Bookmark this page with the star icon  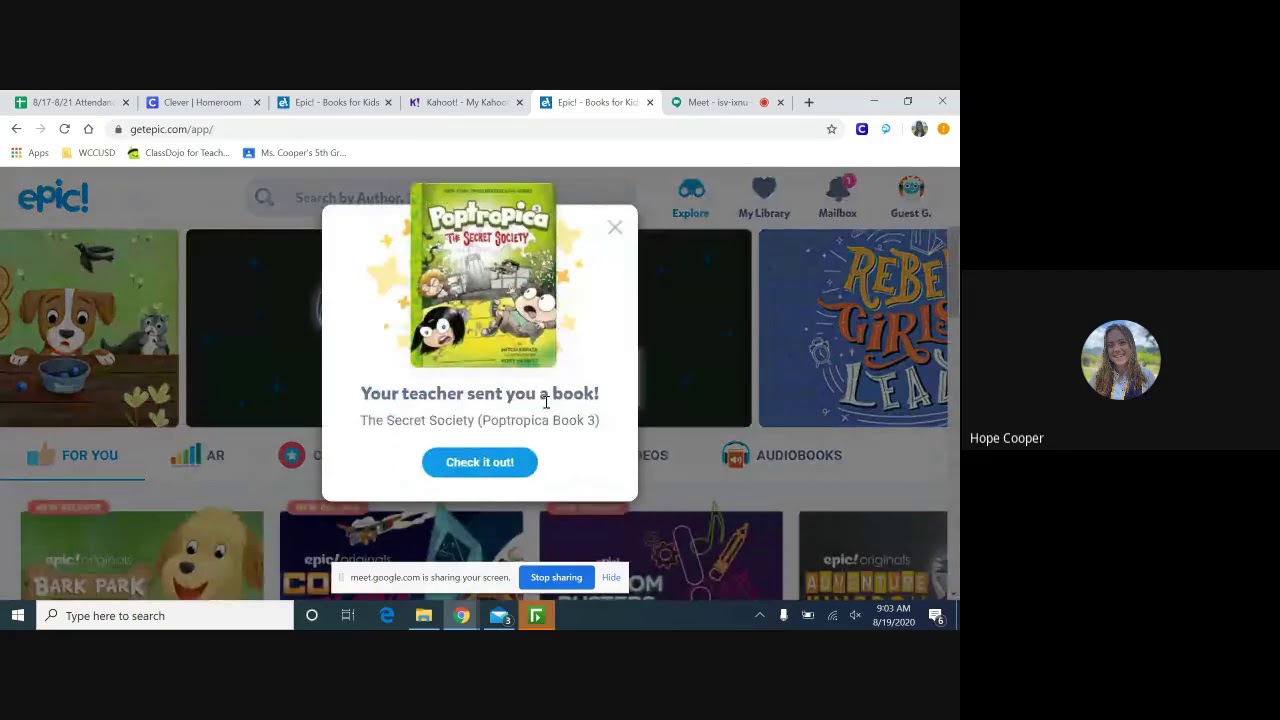(831, 129)
